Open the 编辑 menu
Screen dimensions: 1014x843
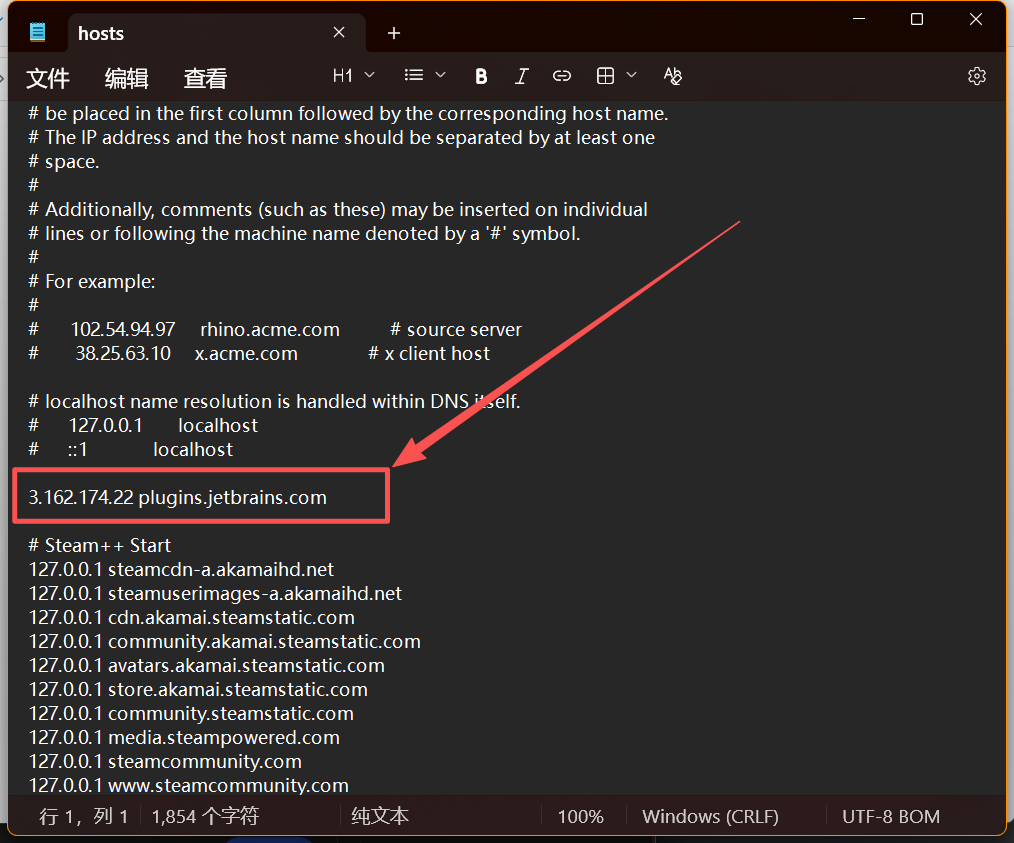(x=127, y=78)
